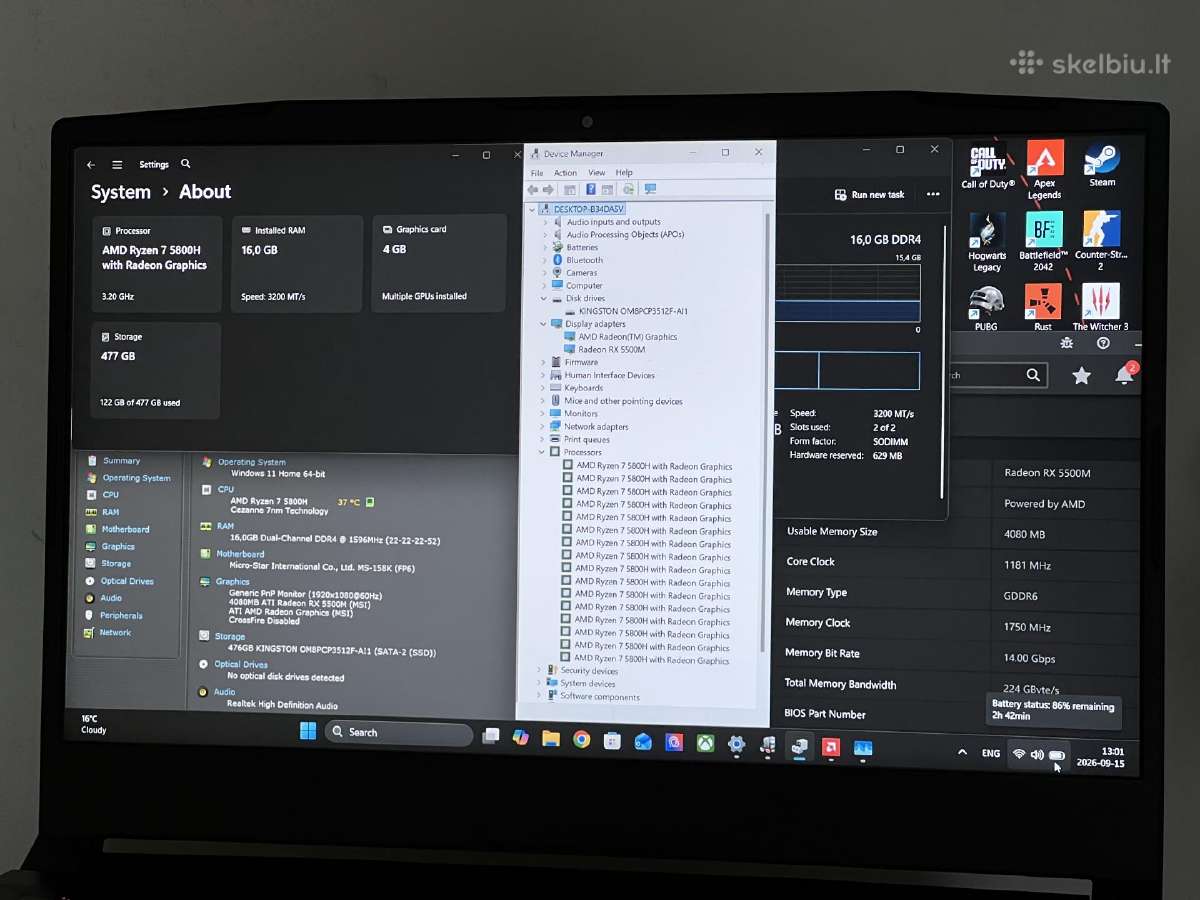Open Counter-Strike 2 desktop shortcut
The height and width of the screenshot is (900, 1200).
[x=1101, y=241]
